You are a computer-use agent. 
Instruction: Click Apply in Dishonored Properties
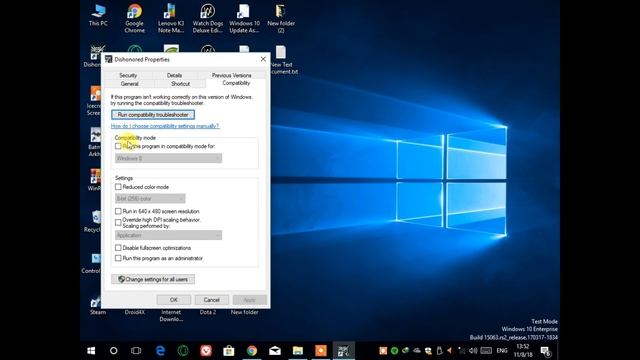[249, 300]
